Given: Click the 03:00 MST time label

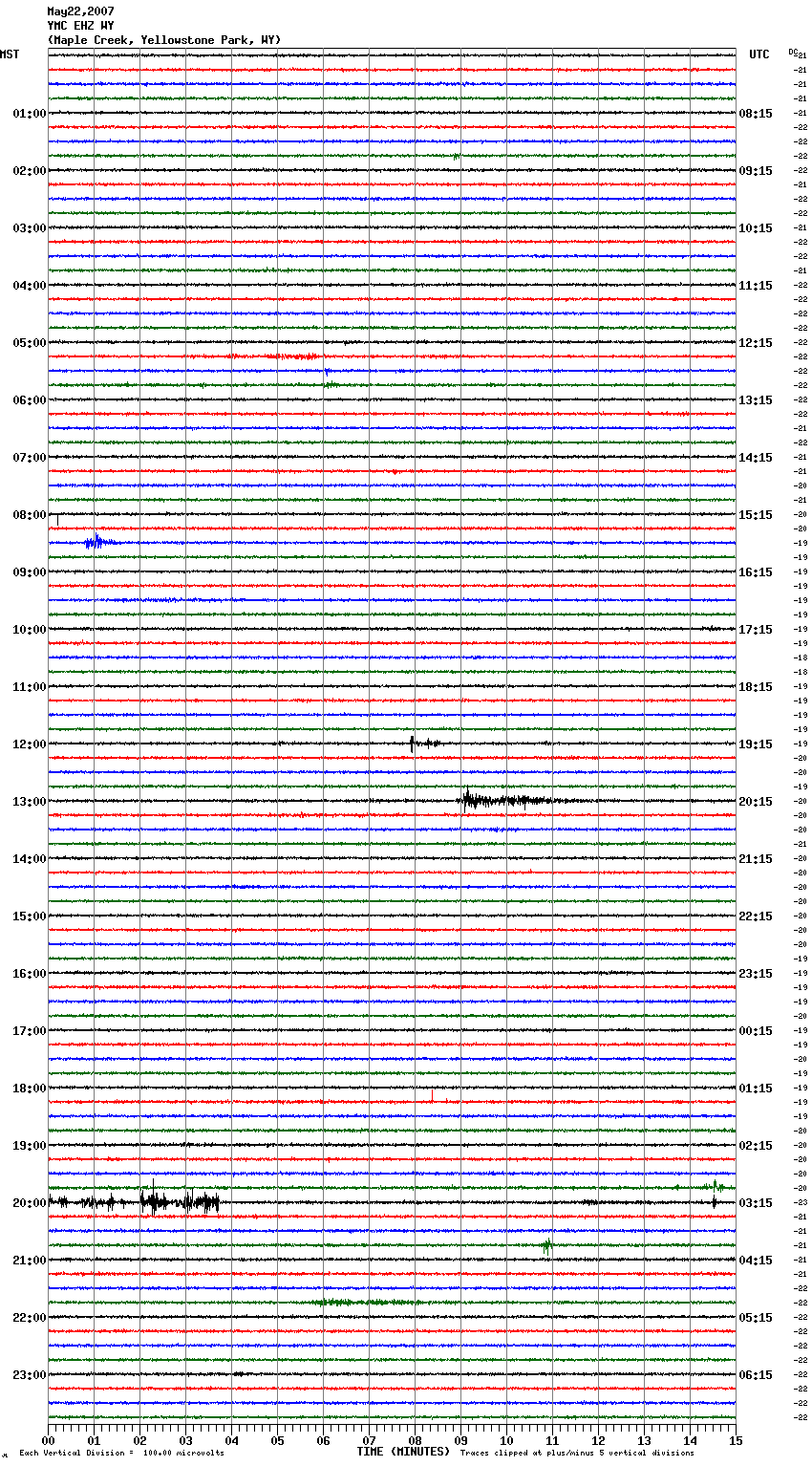Looking at the screenshot, I should point(30,228).
